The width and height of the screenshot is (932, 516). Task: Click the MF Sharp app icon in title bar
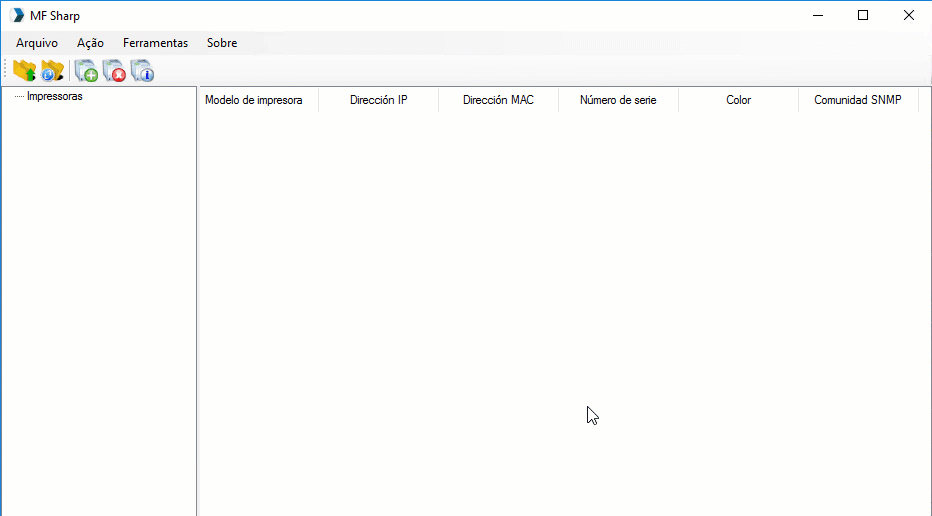pyautogui.click(x=16, y=15)
